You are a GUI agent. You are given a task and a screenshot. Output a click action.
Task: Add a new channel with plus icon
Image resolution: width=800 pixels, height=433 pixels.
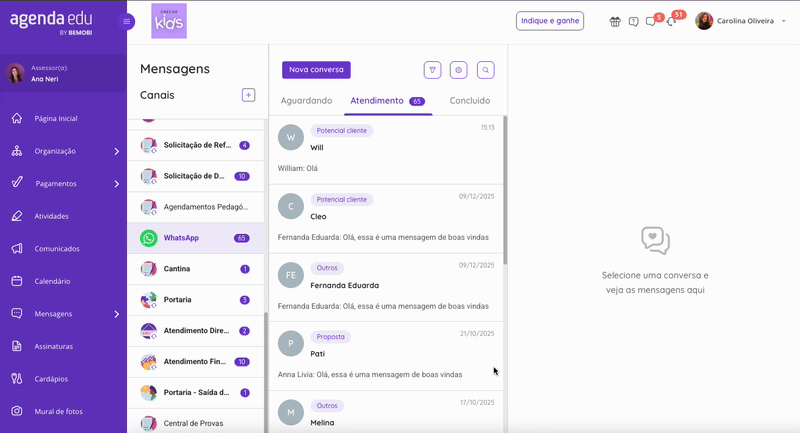(248, 95)
